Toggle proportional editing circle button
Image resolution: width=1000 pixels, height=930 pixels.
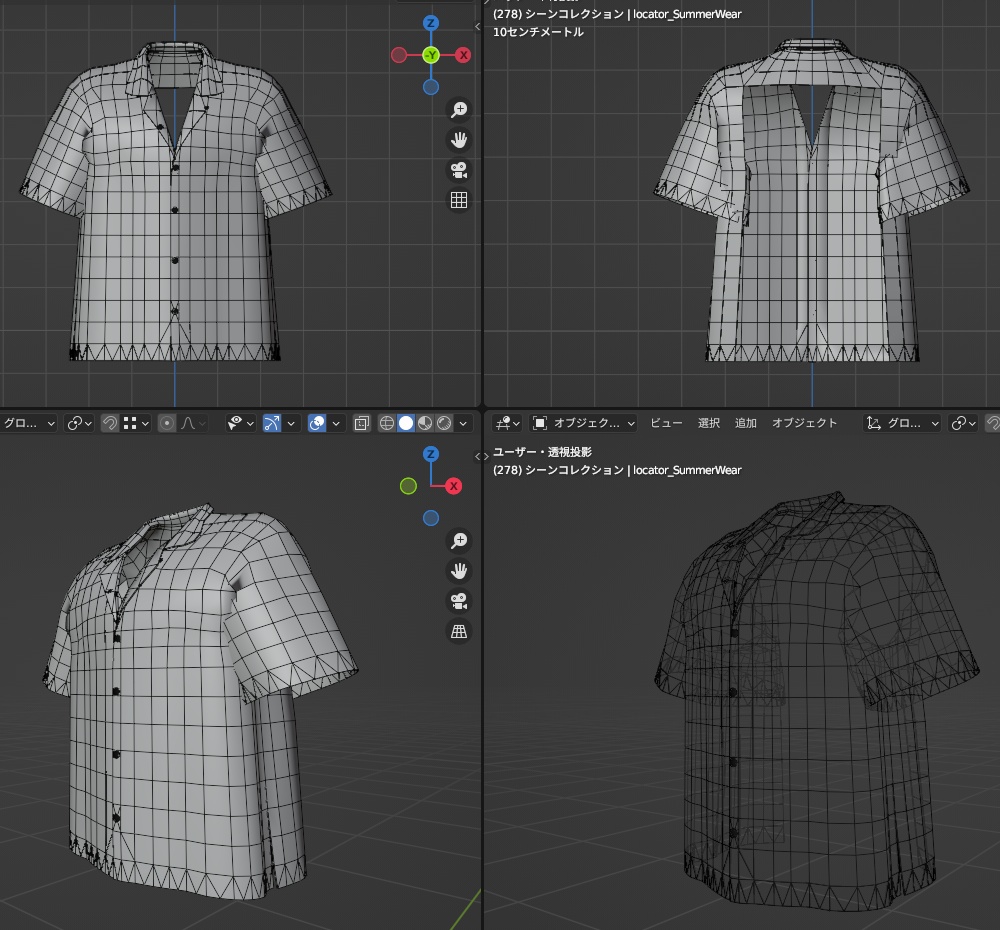point(166,423)
